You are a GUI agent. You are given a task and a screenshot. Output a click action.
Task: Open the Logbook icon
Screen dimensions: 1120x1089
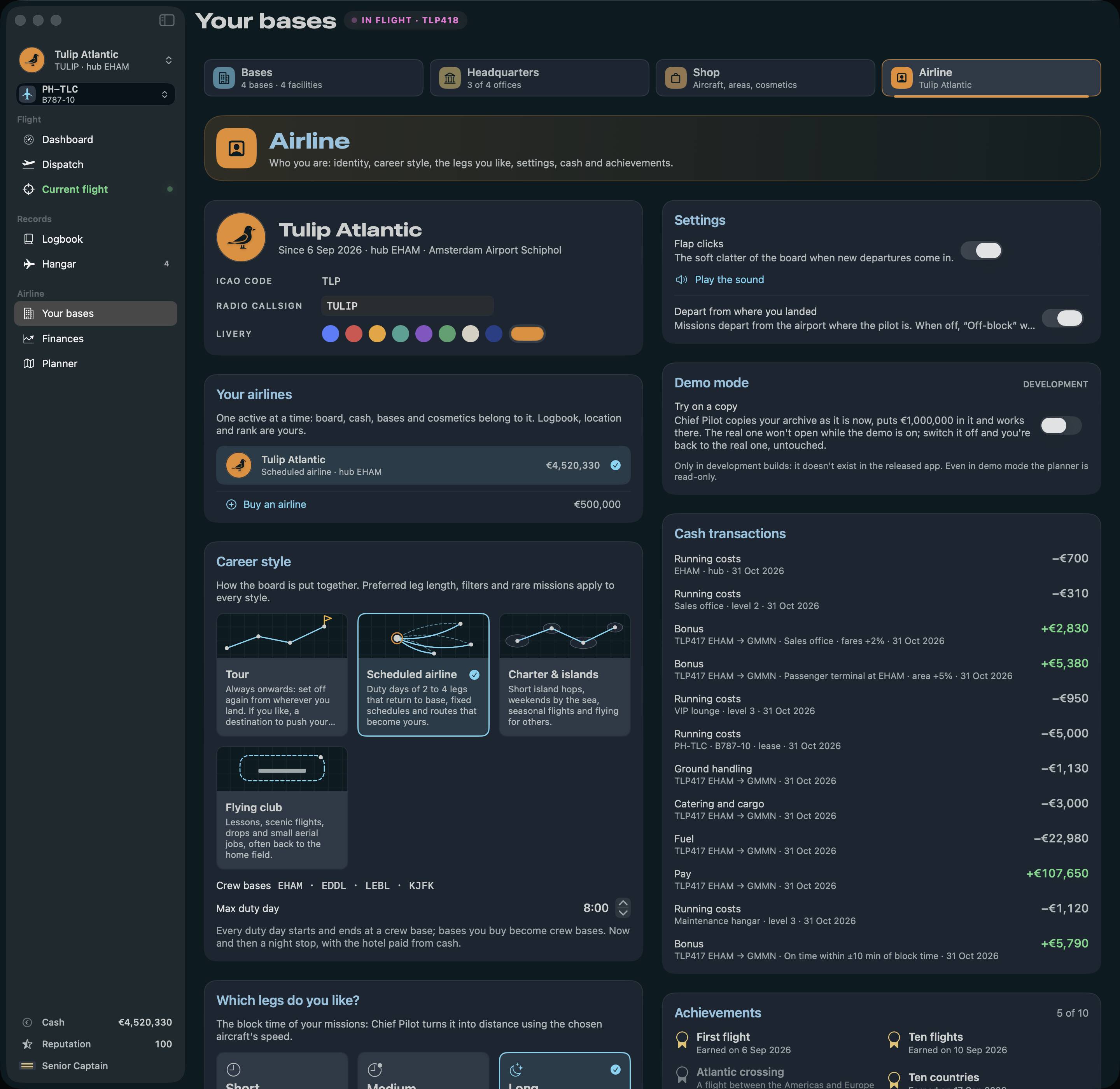point(29,239)
